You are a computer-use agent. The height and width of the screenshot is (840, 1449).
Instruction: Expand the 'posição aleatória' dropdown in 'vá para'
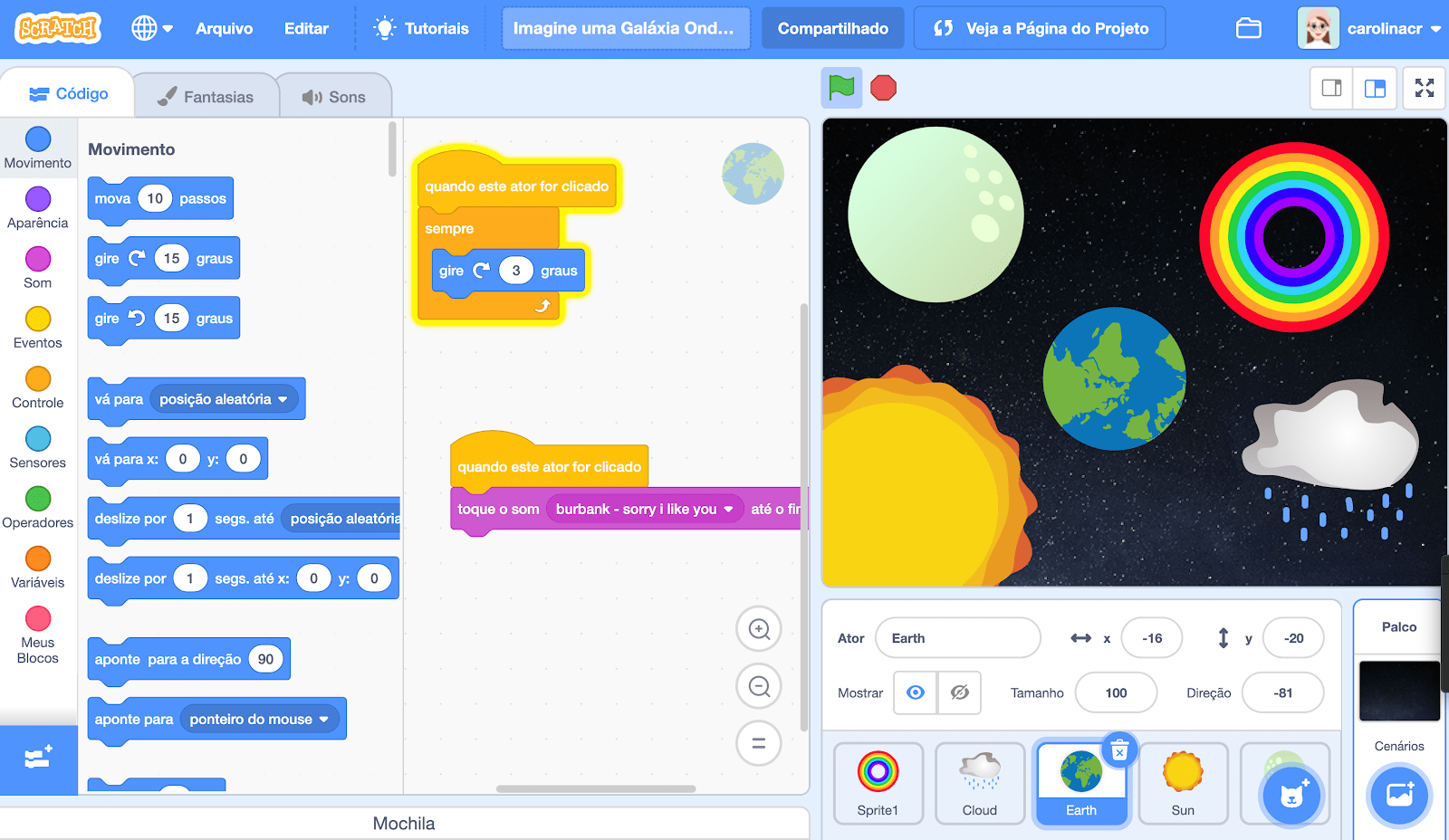(283, 399)
